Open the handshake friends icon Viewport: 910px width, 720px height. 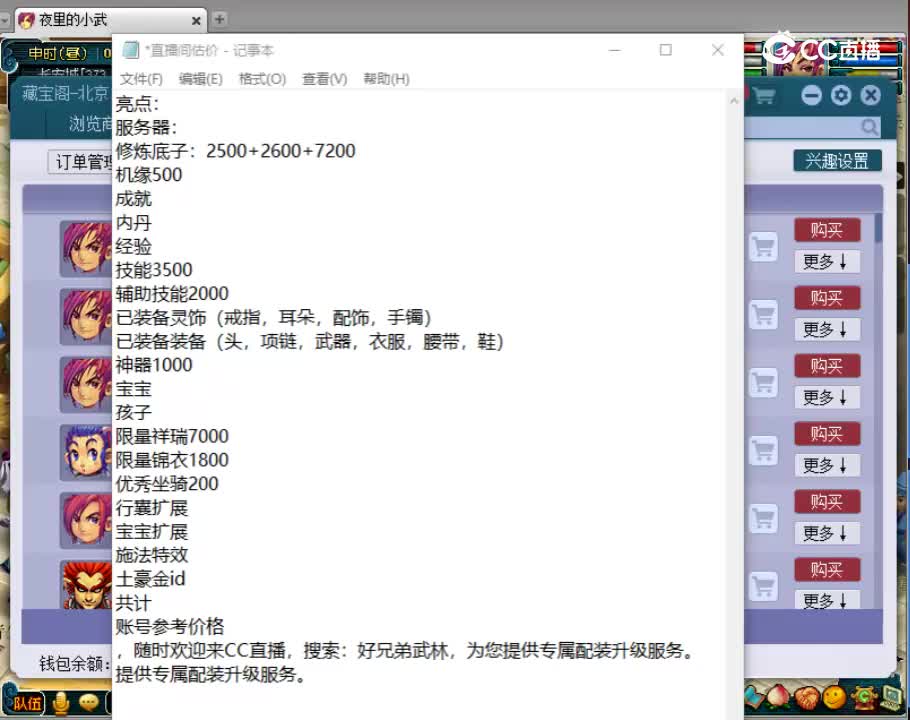(x=806, y=698)
